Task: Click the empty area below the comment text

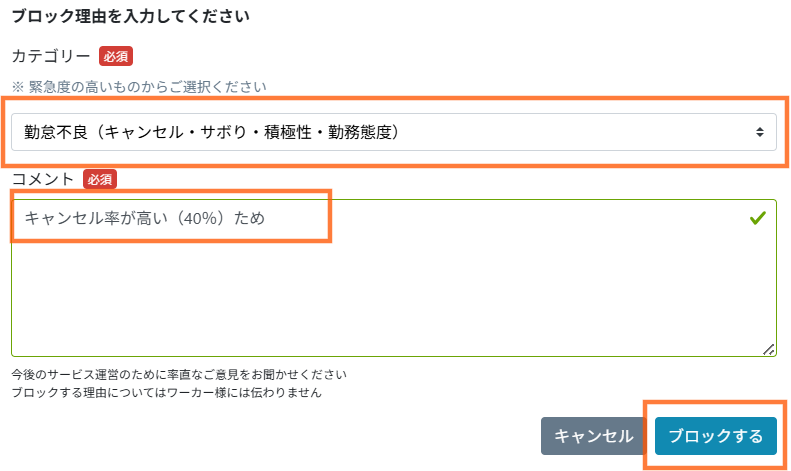Action: [x=393, y=300]
